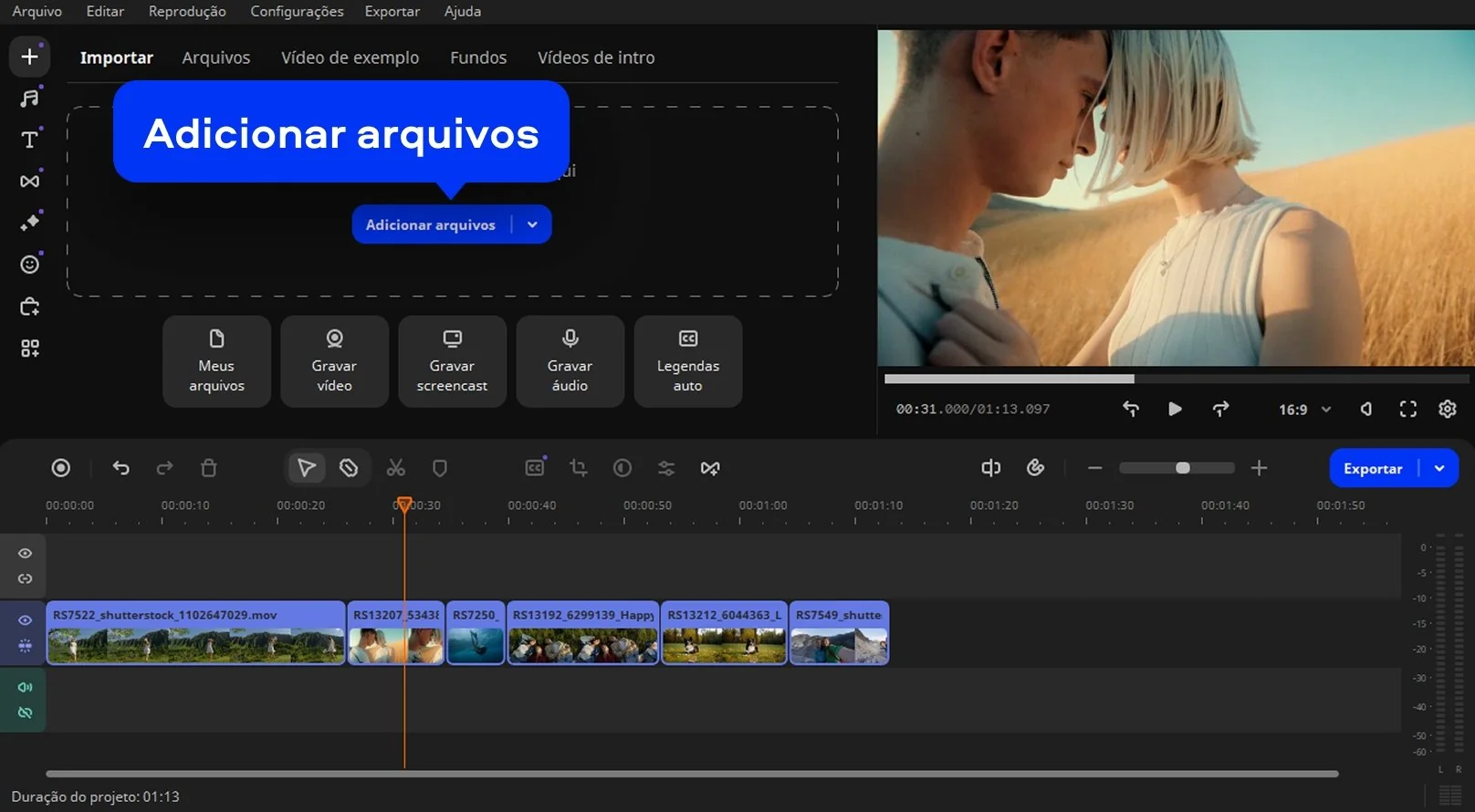Image resolution: width=1475 pixels, height=812 pixels.
Task: Select the Split scissors tool
Action: click(x=395, y=468)
